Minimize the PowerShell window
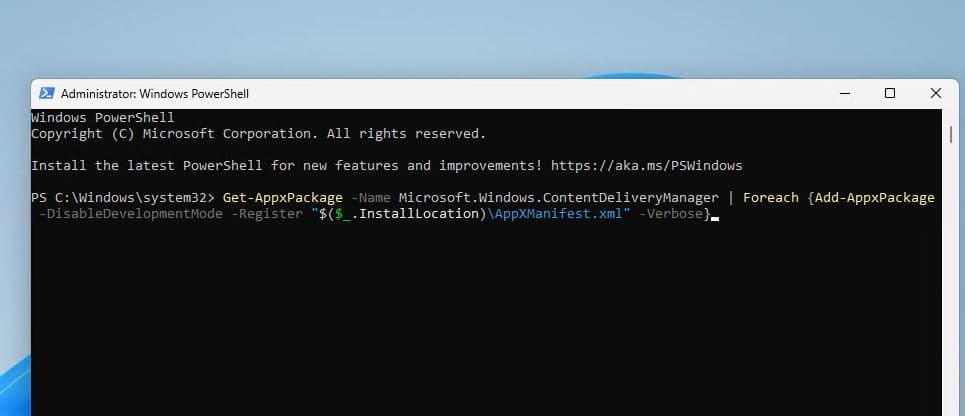 tap(844, 93)
